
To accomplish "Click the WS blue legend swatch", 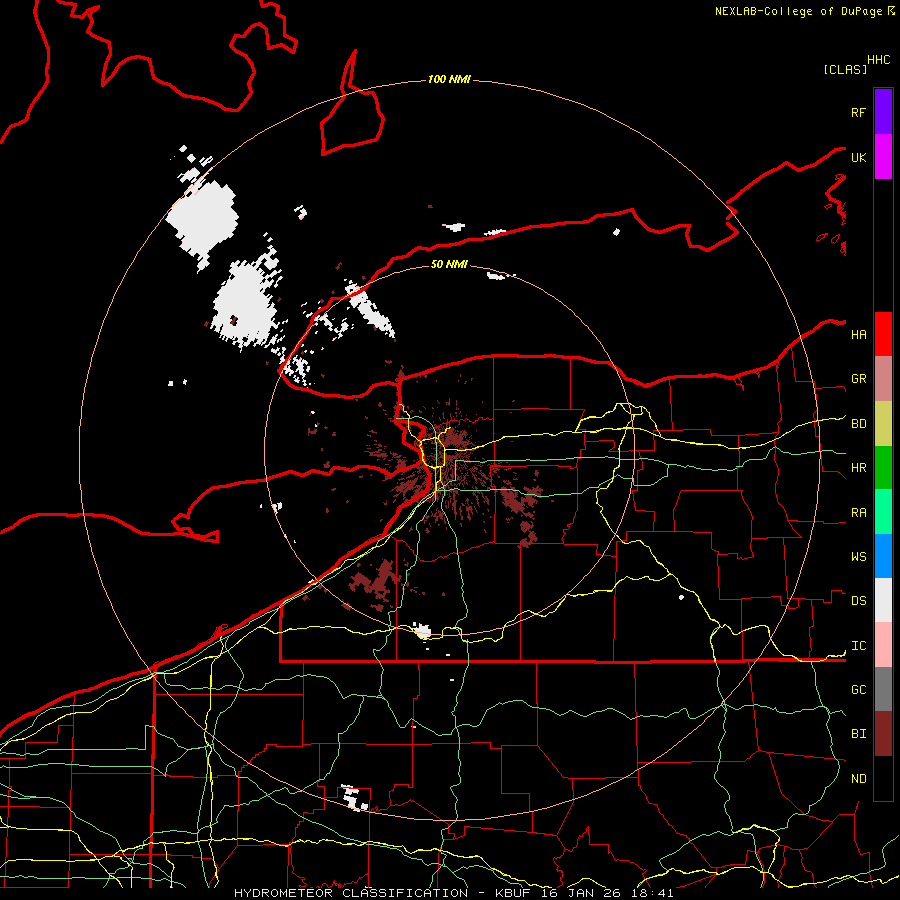I will click(883, 556).
